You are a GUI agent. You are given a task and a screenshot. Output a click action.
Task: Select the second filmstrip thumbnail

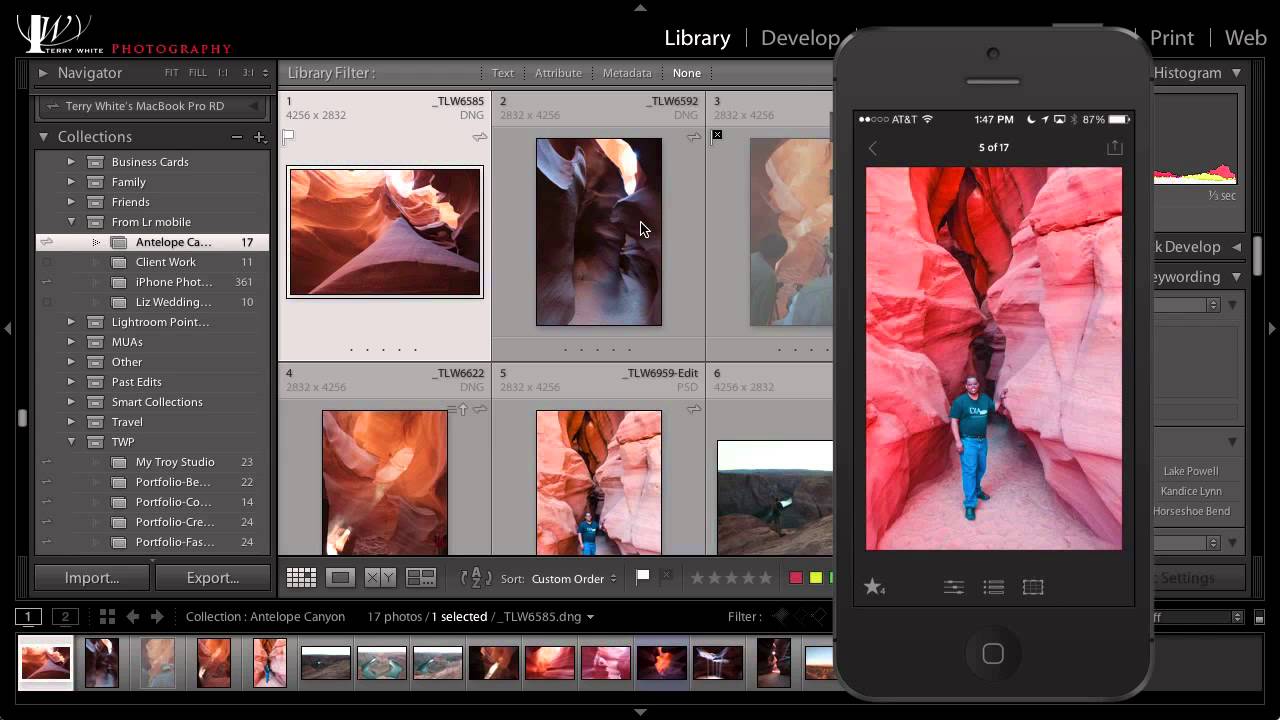(x=101, y=663)
